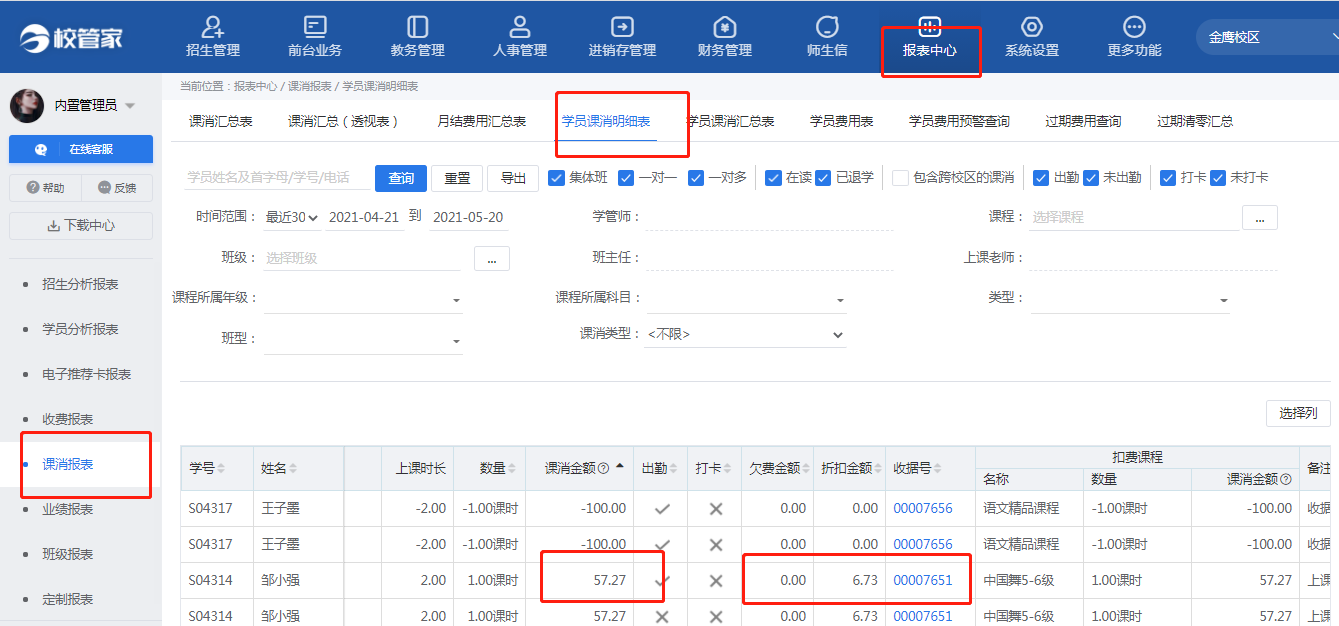Open 课消报表 in sidebar
Viewport: 1339px width, 626px height.
(68, 464)
